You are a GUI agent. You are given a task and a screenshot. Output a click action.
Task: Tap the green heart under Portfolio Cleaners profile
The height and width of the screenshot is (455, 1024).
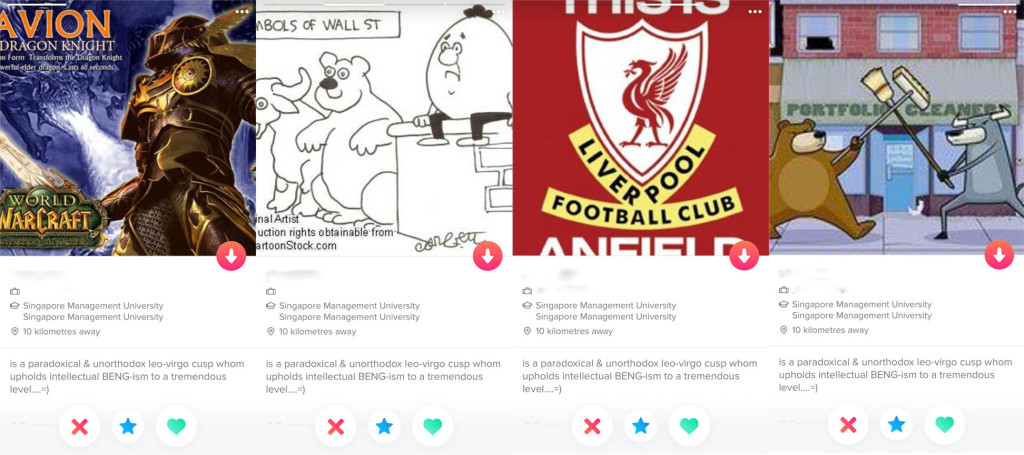(x=944, y=425)
